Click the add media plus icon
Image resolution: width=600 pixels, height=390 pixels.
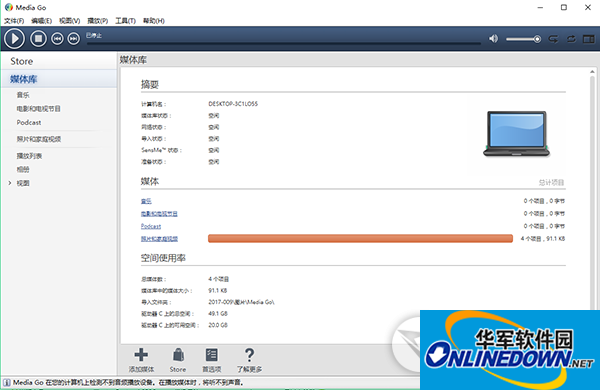point(141,355)
